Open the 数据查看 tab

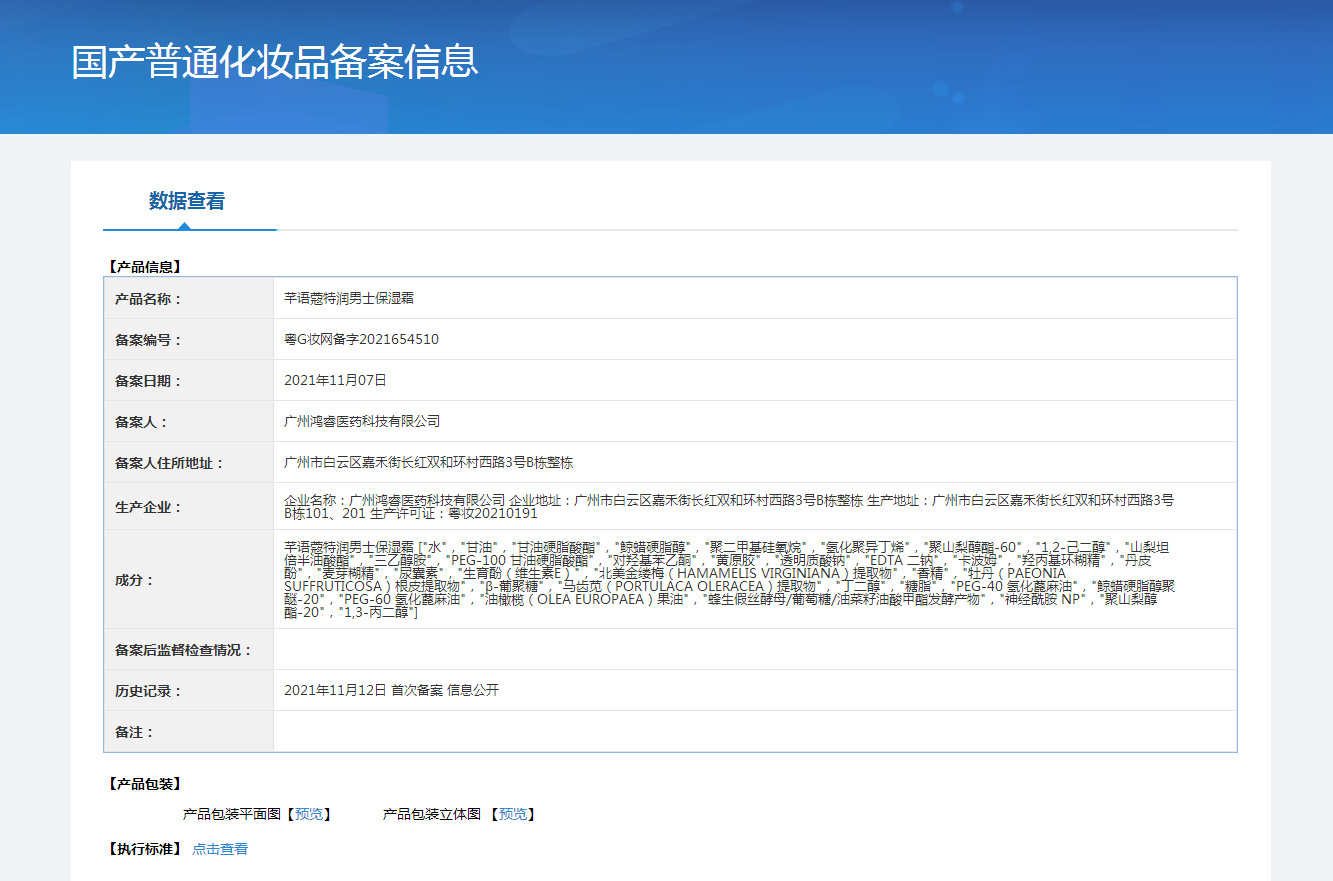pyautogui.click(x=187, y=201)
